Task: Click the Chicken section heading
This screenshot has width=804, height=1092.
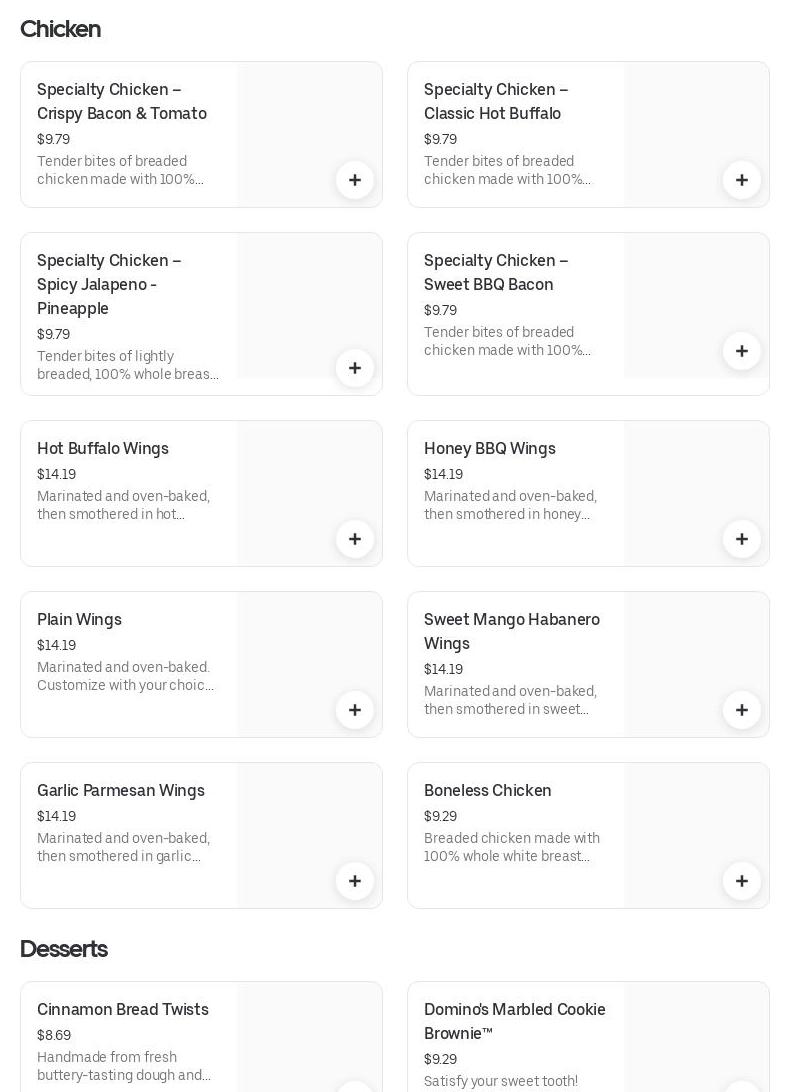Action: [x=61, y=29]
